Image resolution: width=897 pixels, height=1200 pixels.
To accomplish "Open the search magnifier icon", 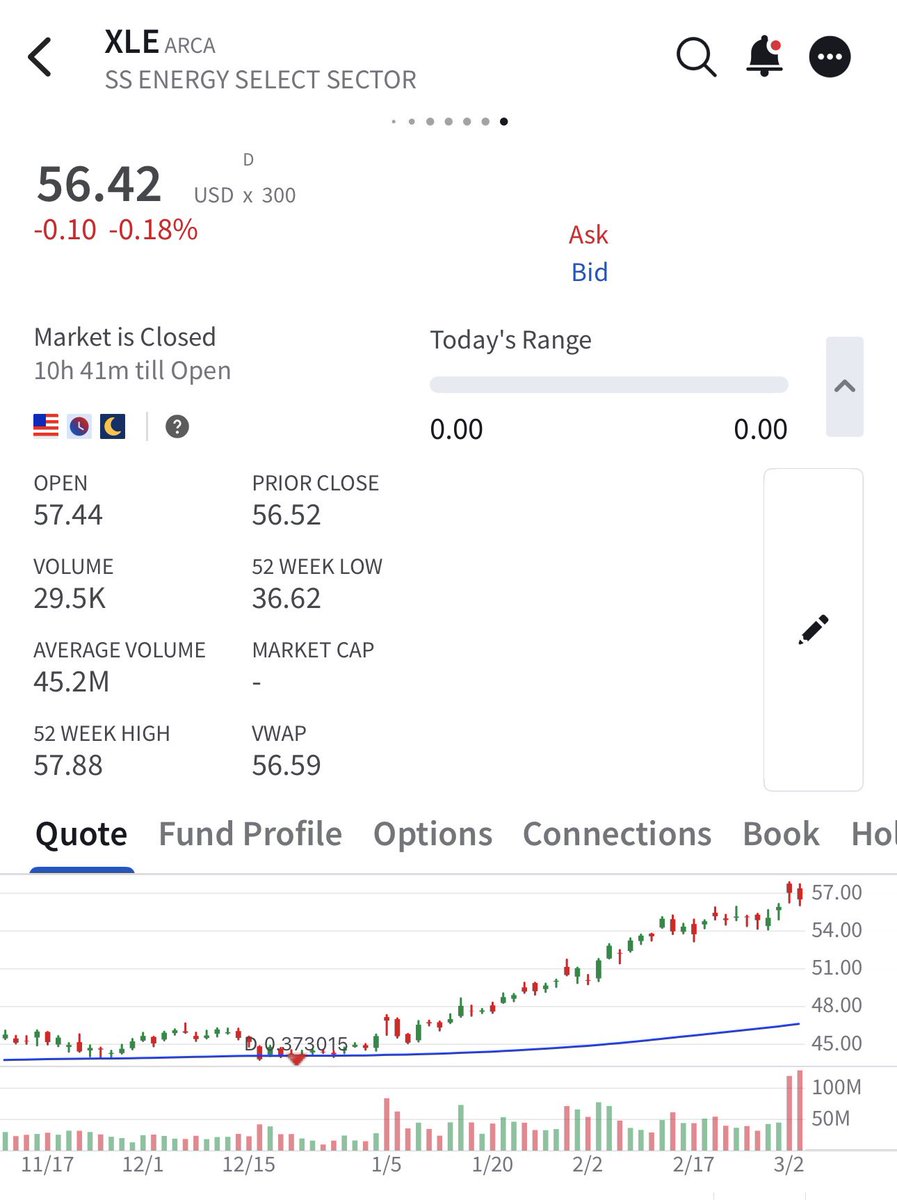I will point(696,57).
